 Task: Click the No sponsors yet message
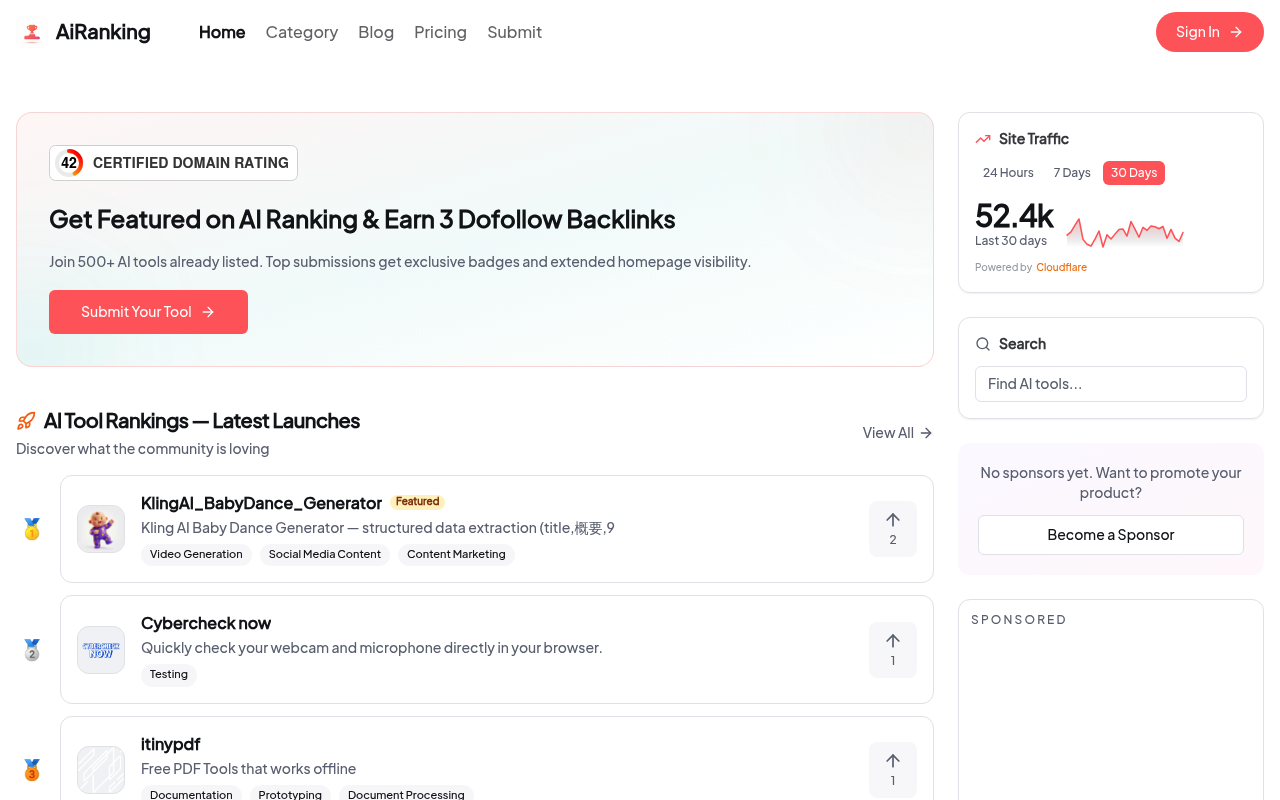coord(1111,482)
